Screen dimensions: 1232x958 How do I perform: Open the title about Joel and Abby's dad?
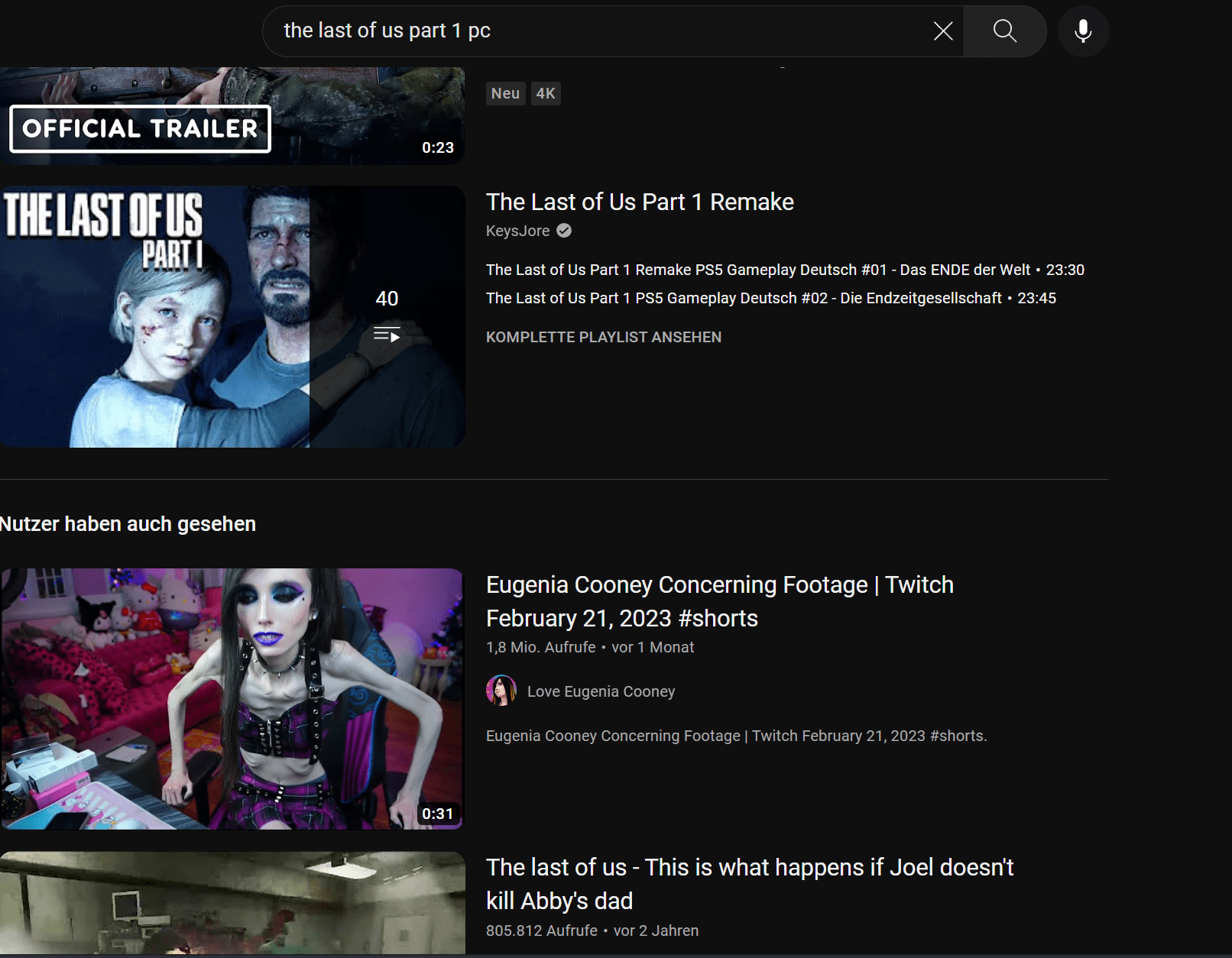750,884
